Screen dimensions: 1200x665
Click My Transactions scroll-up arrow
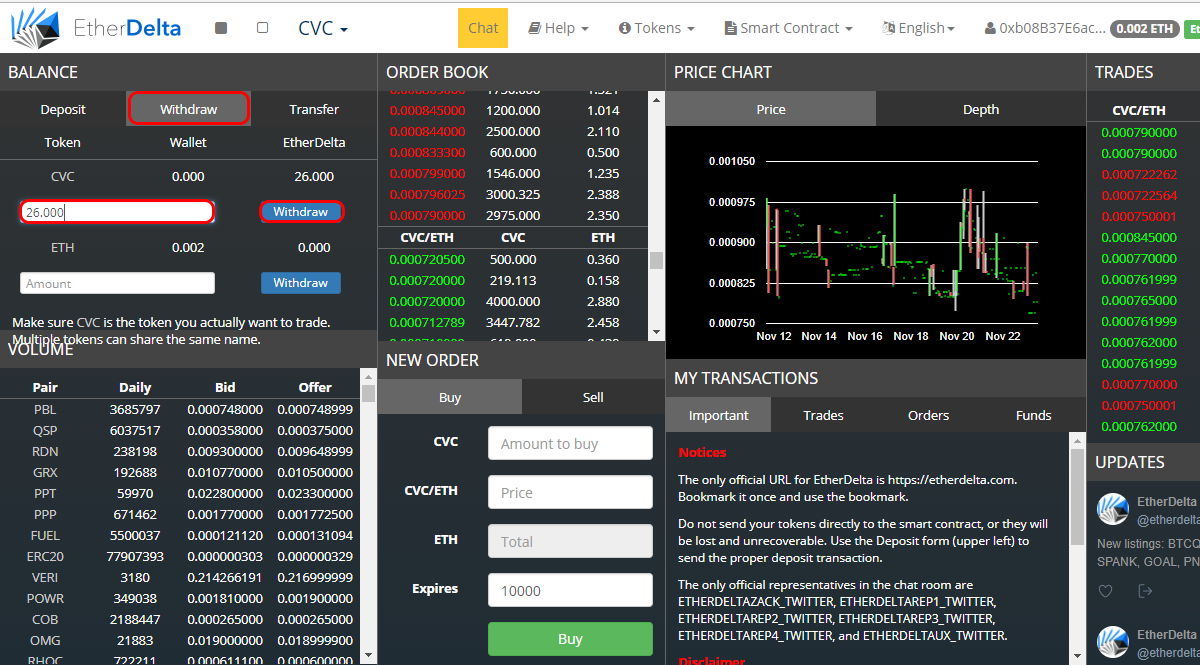(1077, 440)
